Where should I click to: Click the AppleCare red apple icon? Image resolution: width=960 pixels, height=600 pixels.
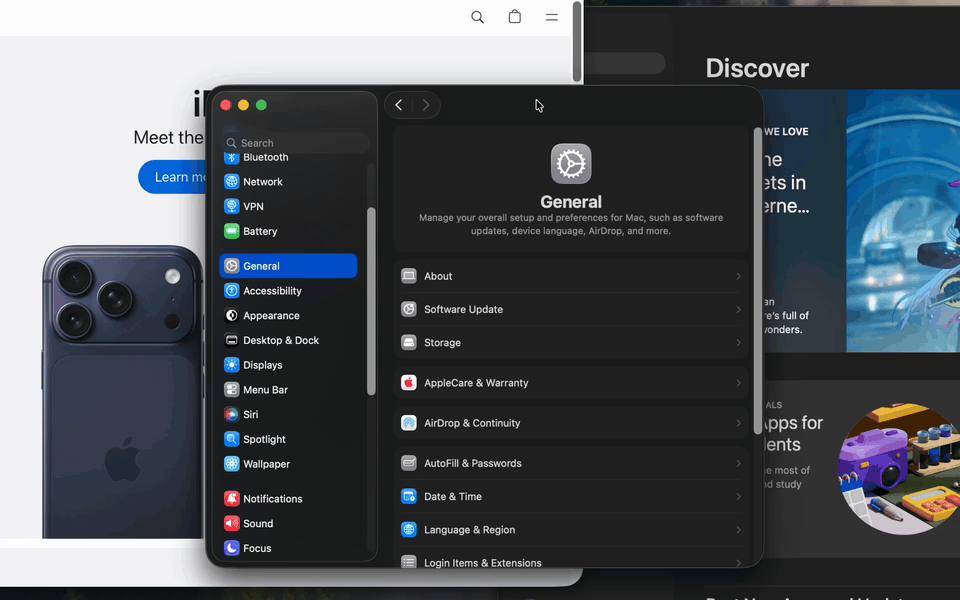tap(409, 383)
